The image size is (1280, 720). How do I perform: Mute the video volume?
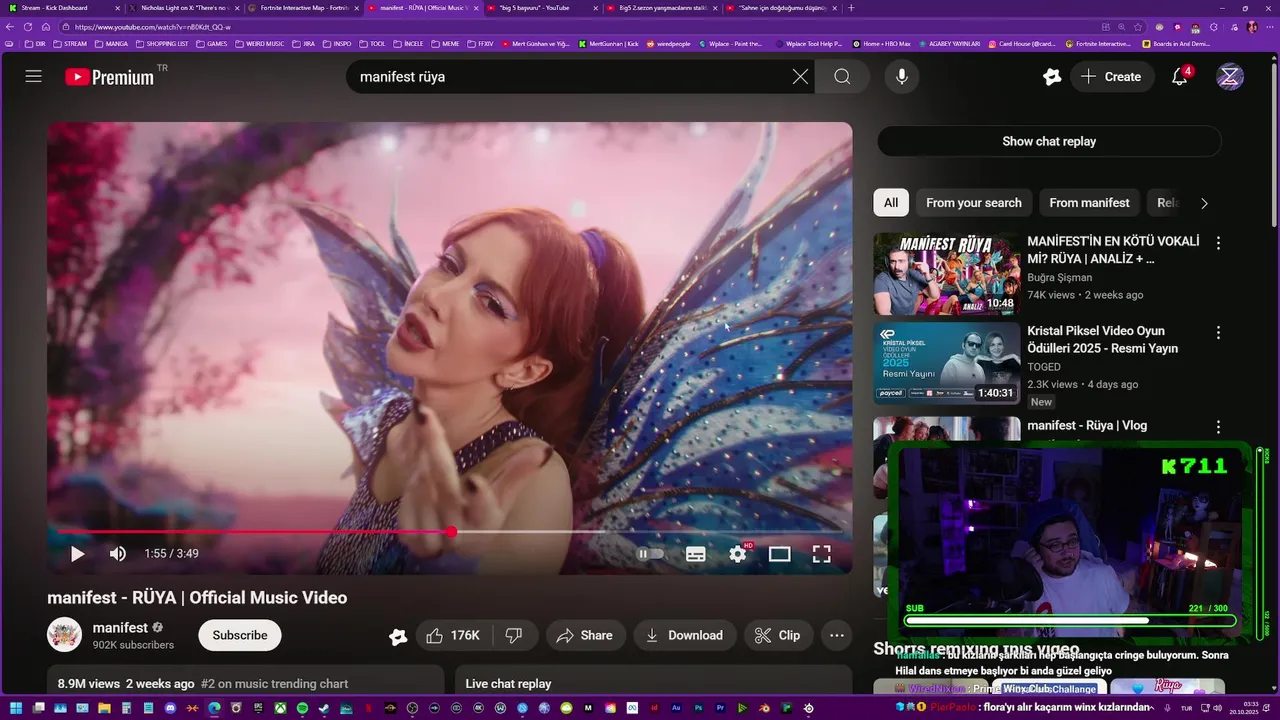point(117,554)
